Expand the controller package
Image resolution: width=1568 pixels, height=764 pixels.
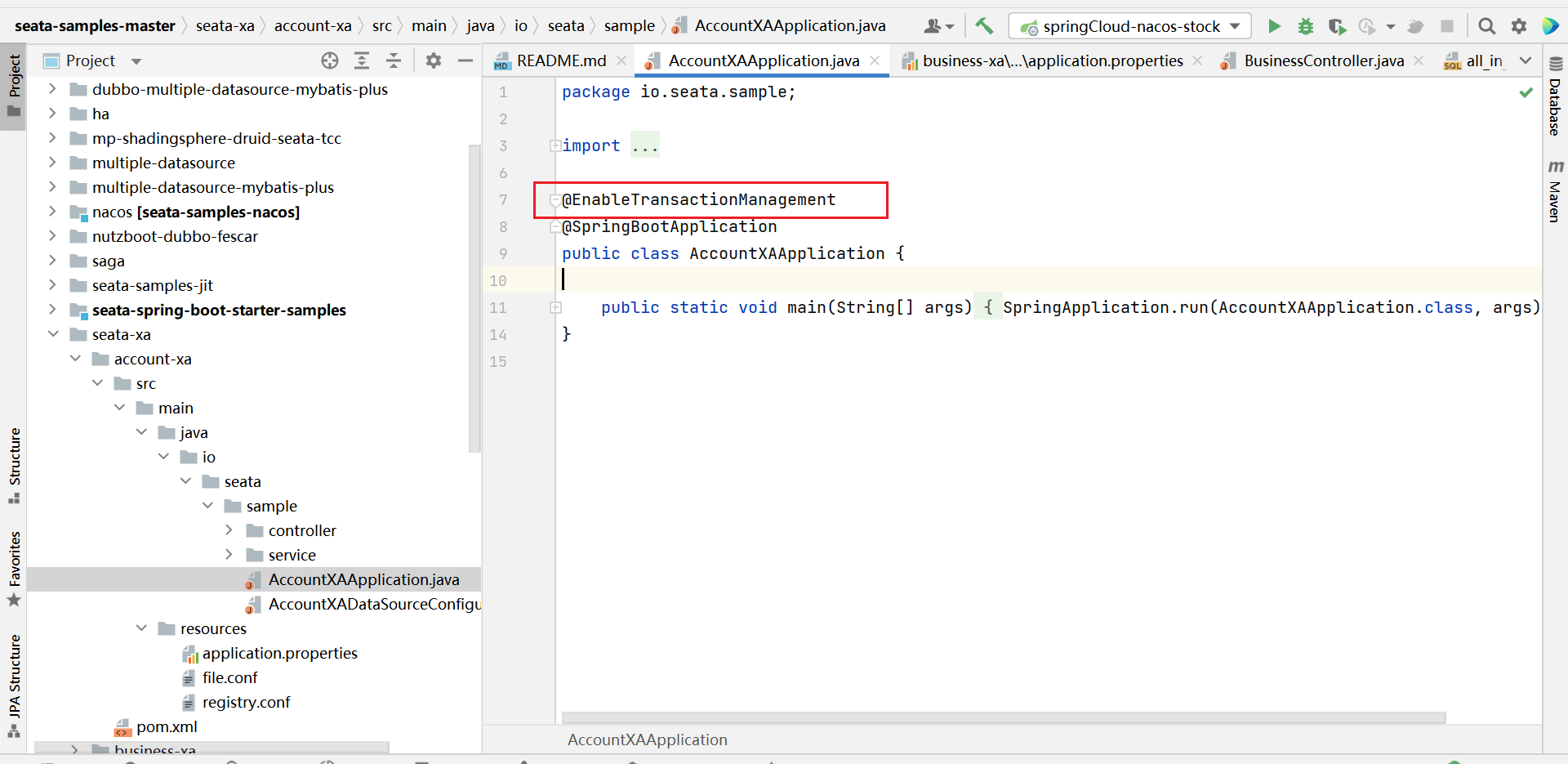[229, 530]
